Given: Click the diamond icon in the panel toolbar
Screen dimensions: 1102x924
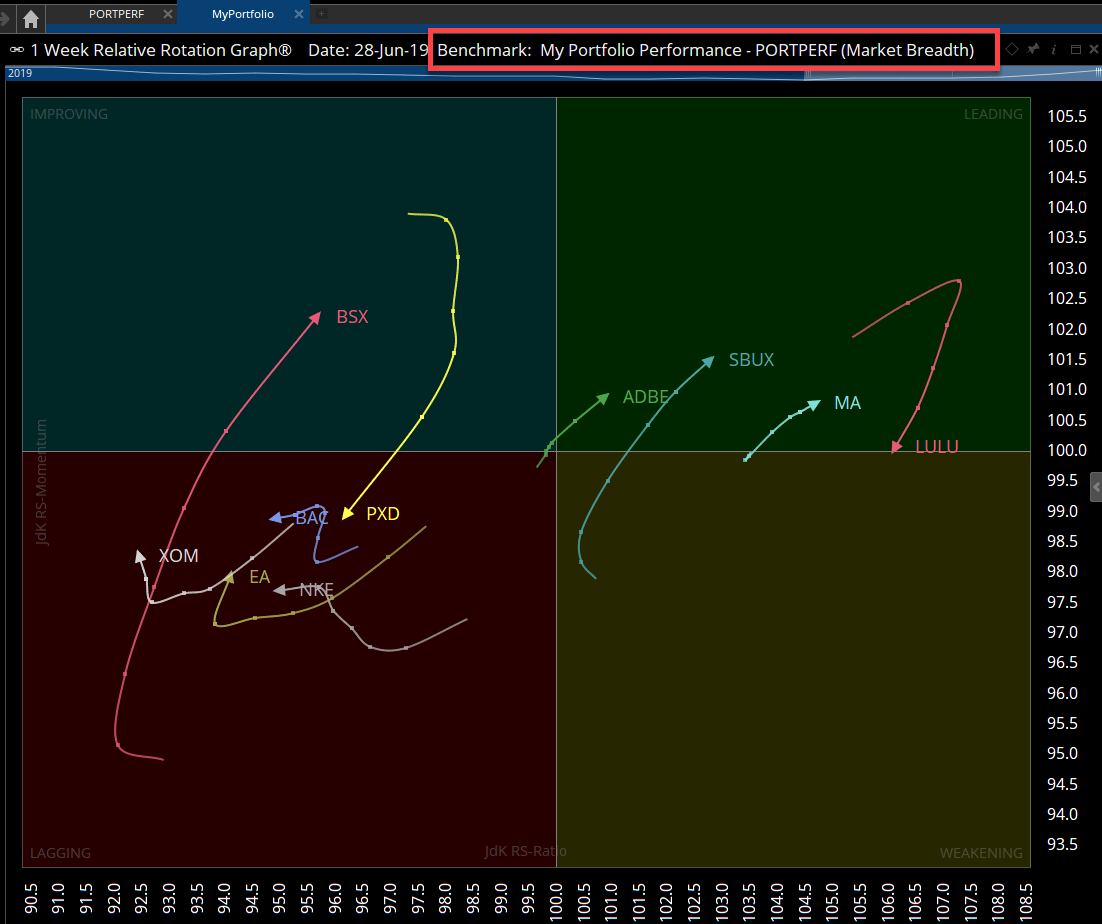Looking at the screenshot, I should click(1012, 48).
